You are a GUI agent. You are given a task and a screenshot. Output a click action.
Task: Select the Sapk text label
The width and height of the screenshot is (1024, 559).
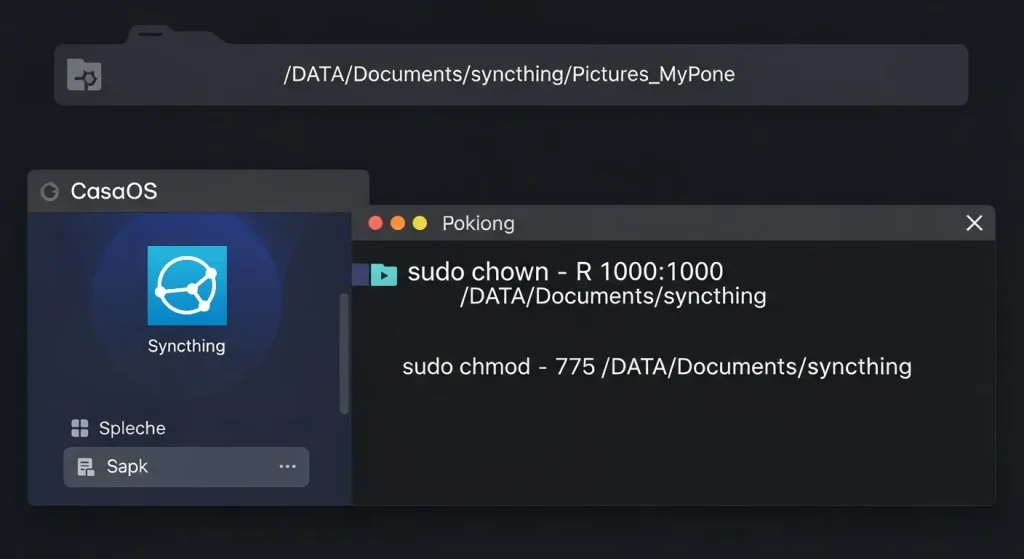coord(127,467)
